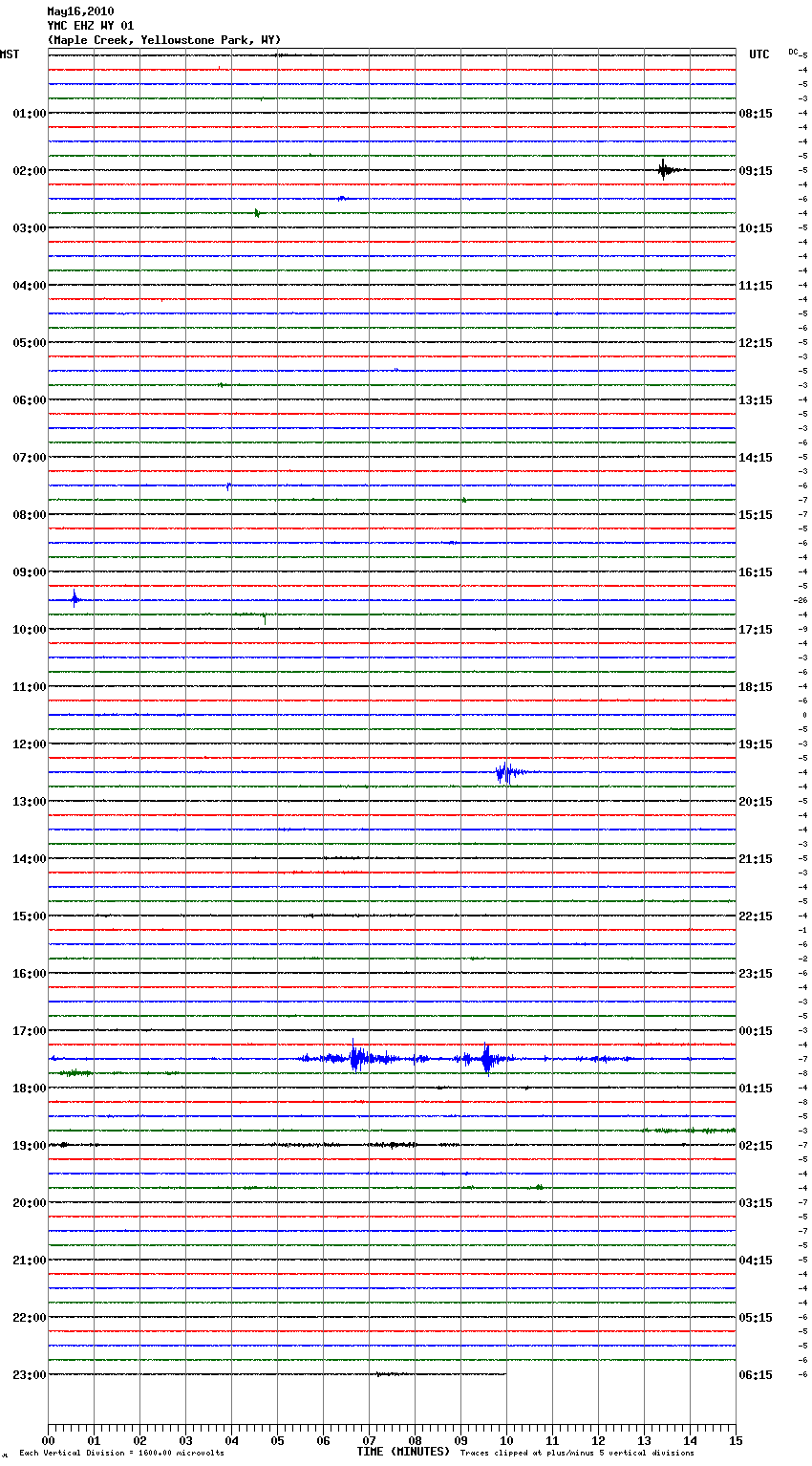Select the 23:00 MST time label
This screenshot has width=812, height=1466.
[30, 1374]
